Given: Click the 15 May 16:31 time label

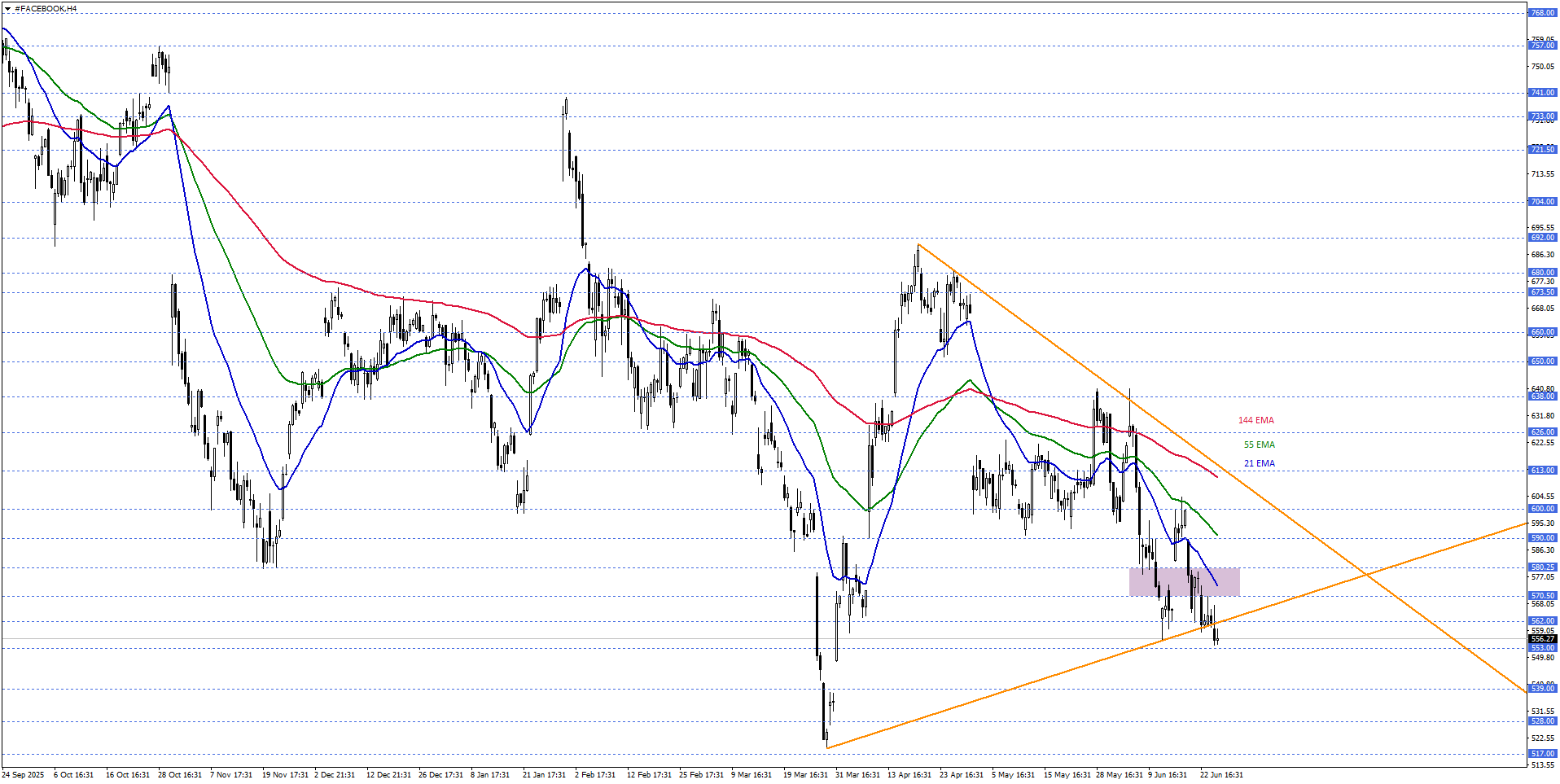Looking at the screenshot, I should click(1067, 775).
